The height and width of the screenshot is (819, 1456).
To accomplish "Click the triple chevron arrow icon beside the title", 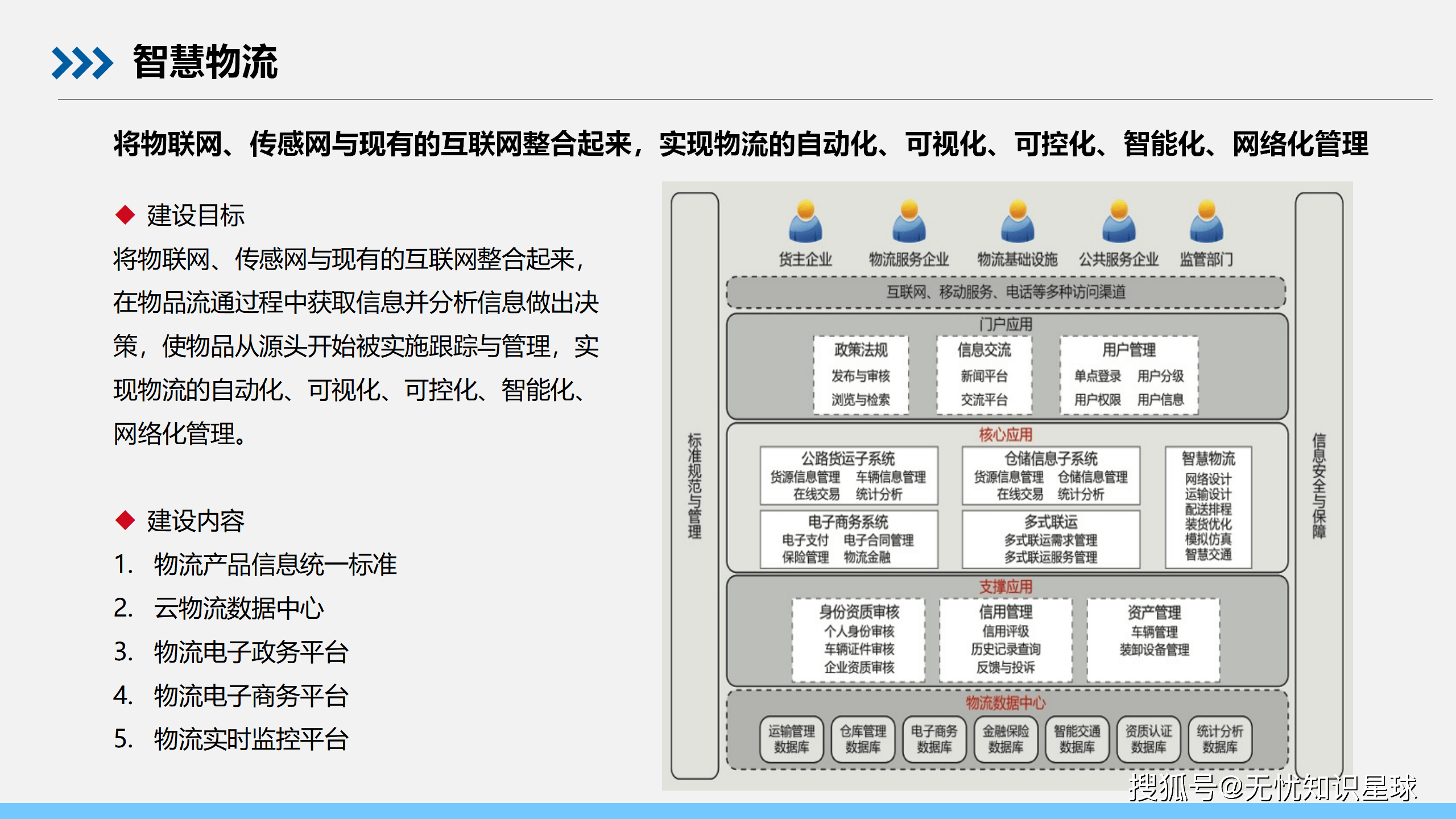I will click(82, 63).
